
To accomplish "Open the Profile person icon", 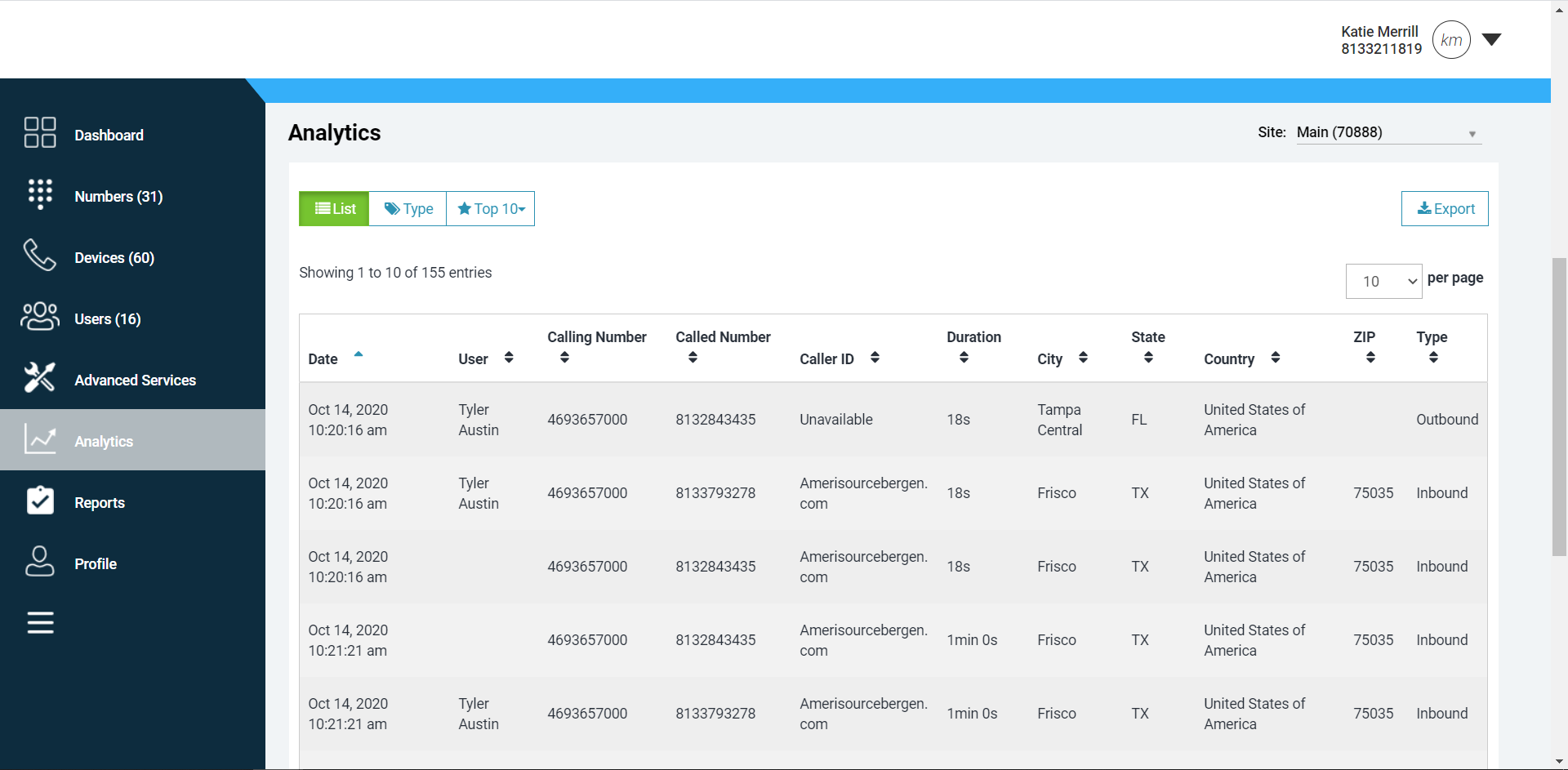I will point(40,562).
